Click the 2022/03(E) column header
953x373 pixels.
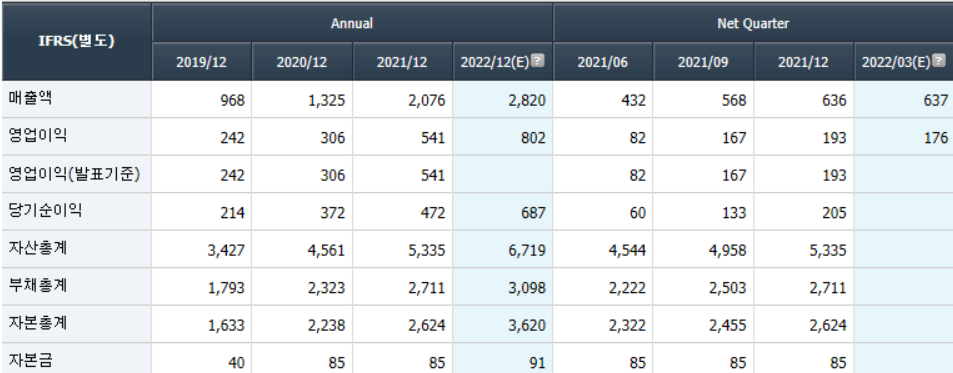pyautogui.click(x=903, y=62)
